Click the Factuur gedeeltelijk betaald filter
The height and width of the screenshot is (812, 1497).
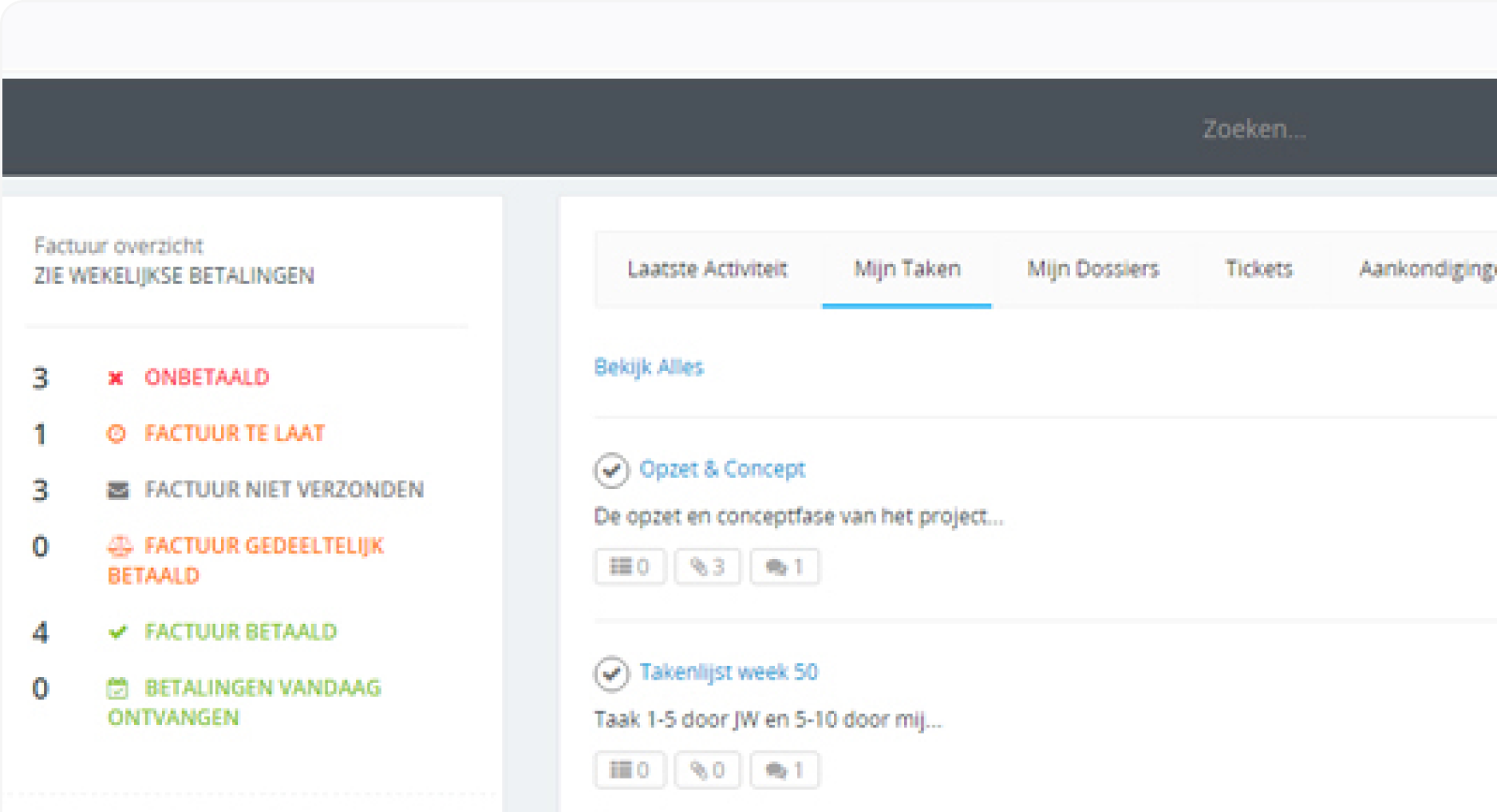(x=246, y=561)
